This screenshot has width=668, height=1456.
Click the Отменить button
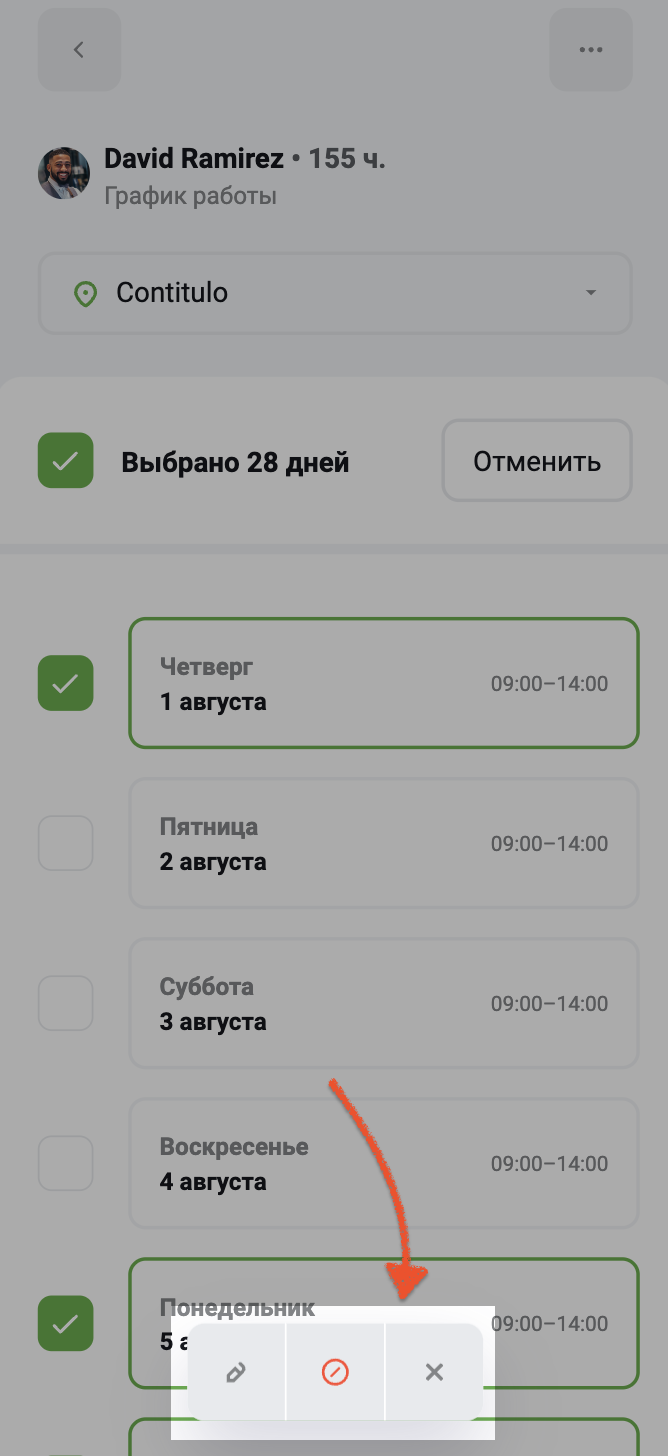pos(537,461)
